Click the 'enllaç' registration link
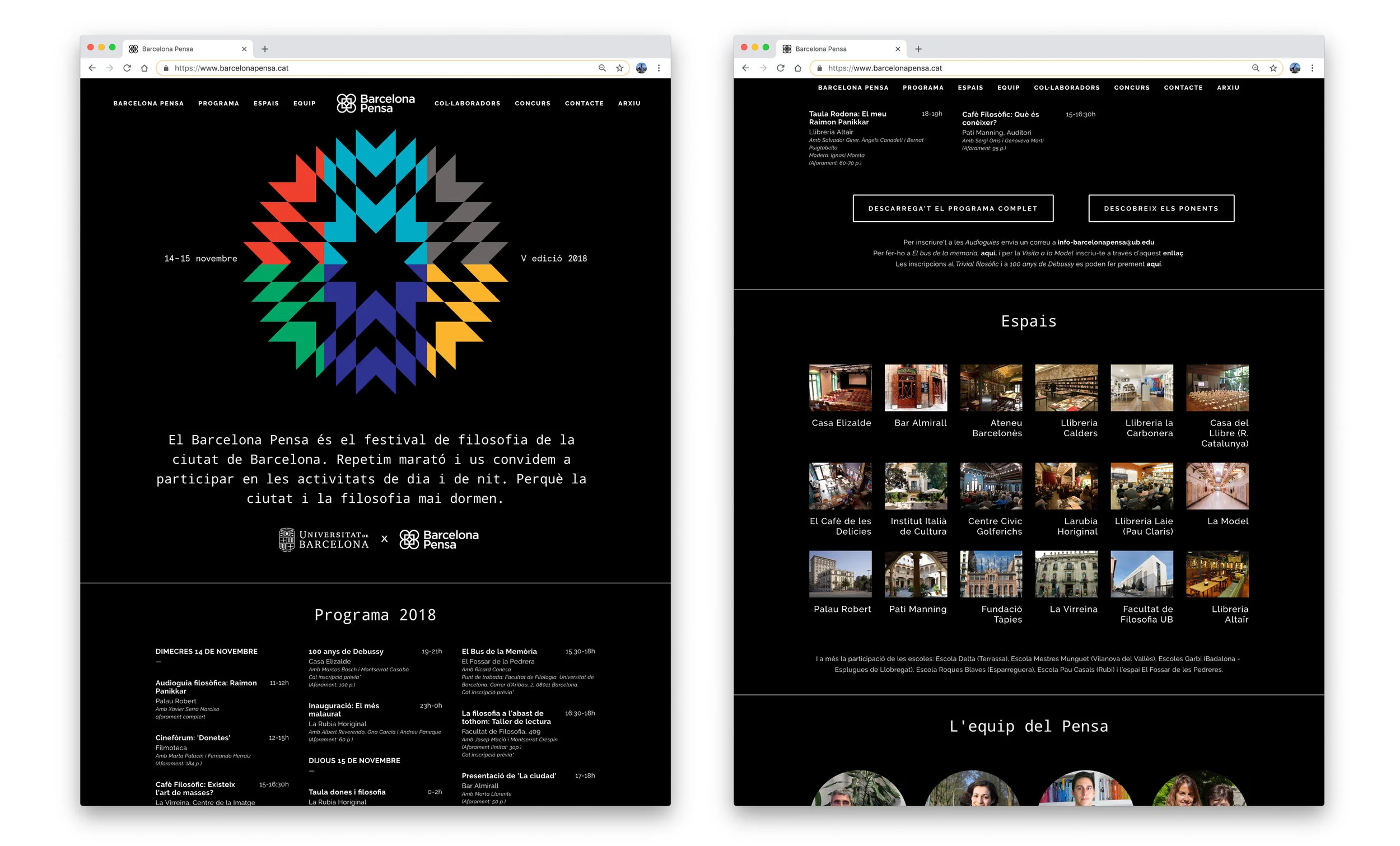 click(1172, 253)
